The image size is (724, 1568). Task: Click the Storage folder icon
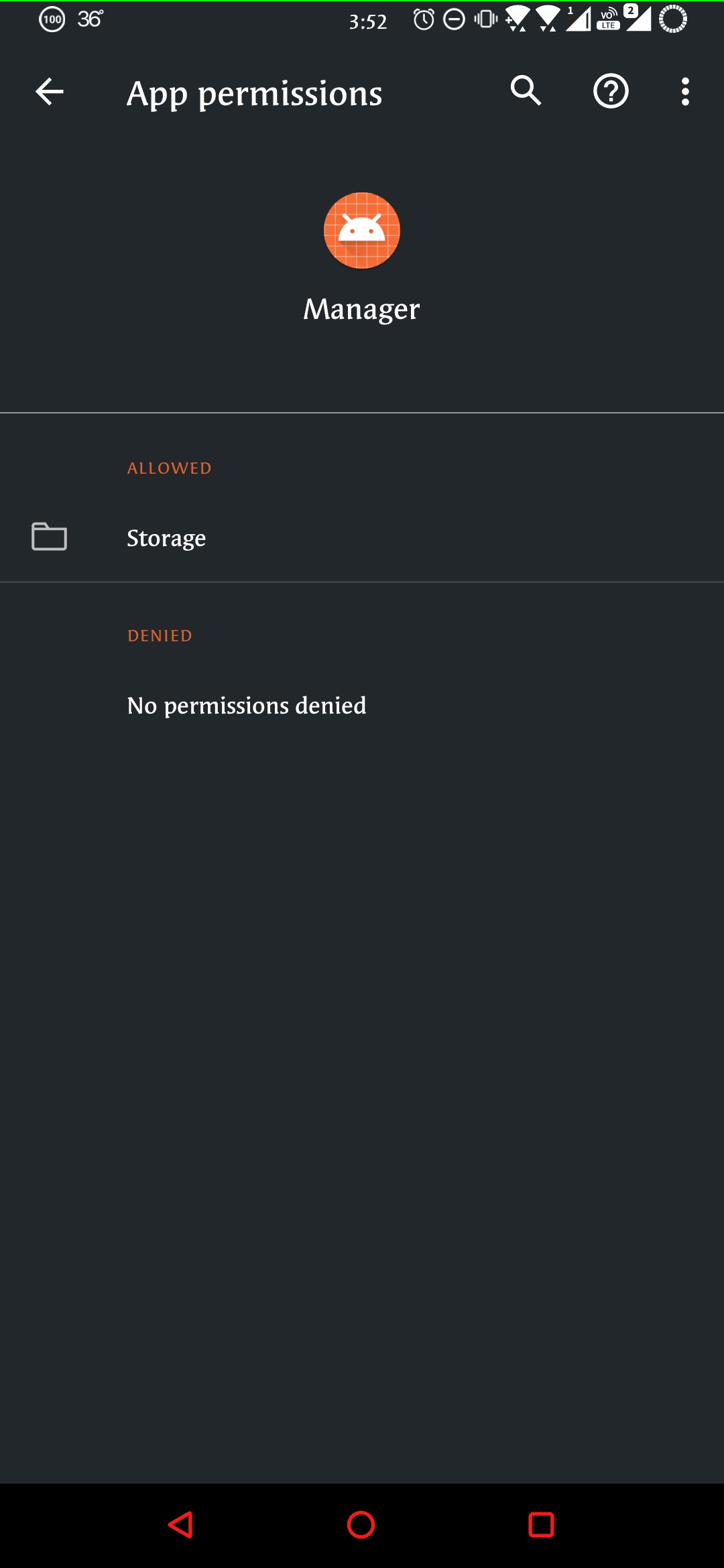(48, 537)
